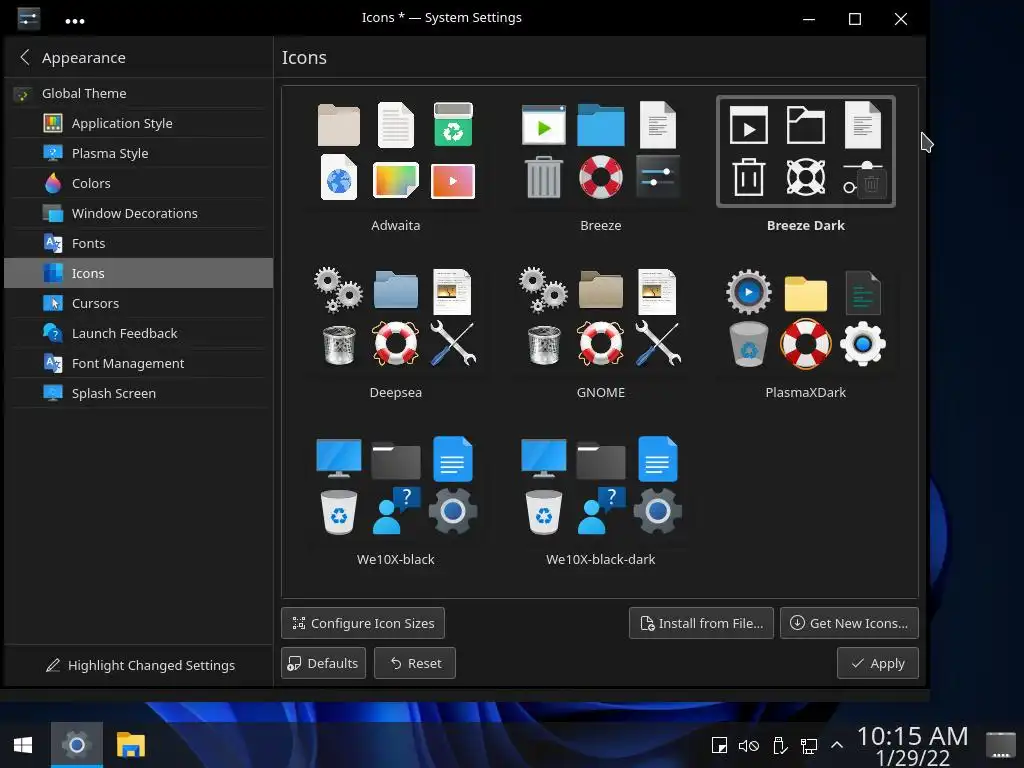Click System Settings taskbar icon
The width and height of the screenshot is (1024, 768).
[77, 745]
